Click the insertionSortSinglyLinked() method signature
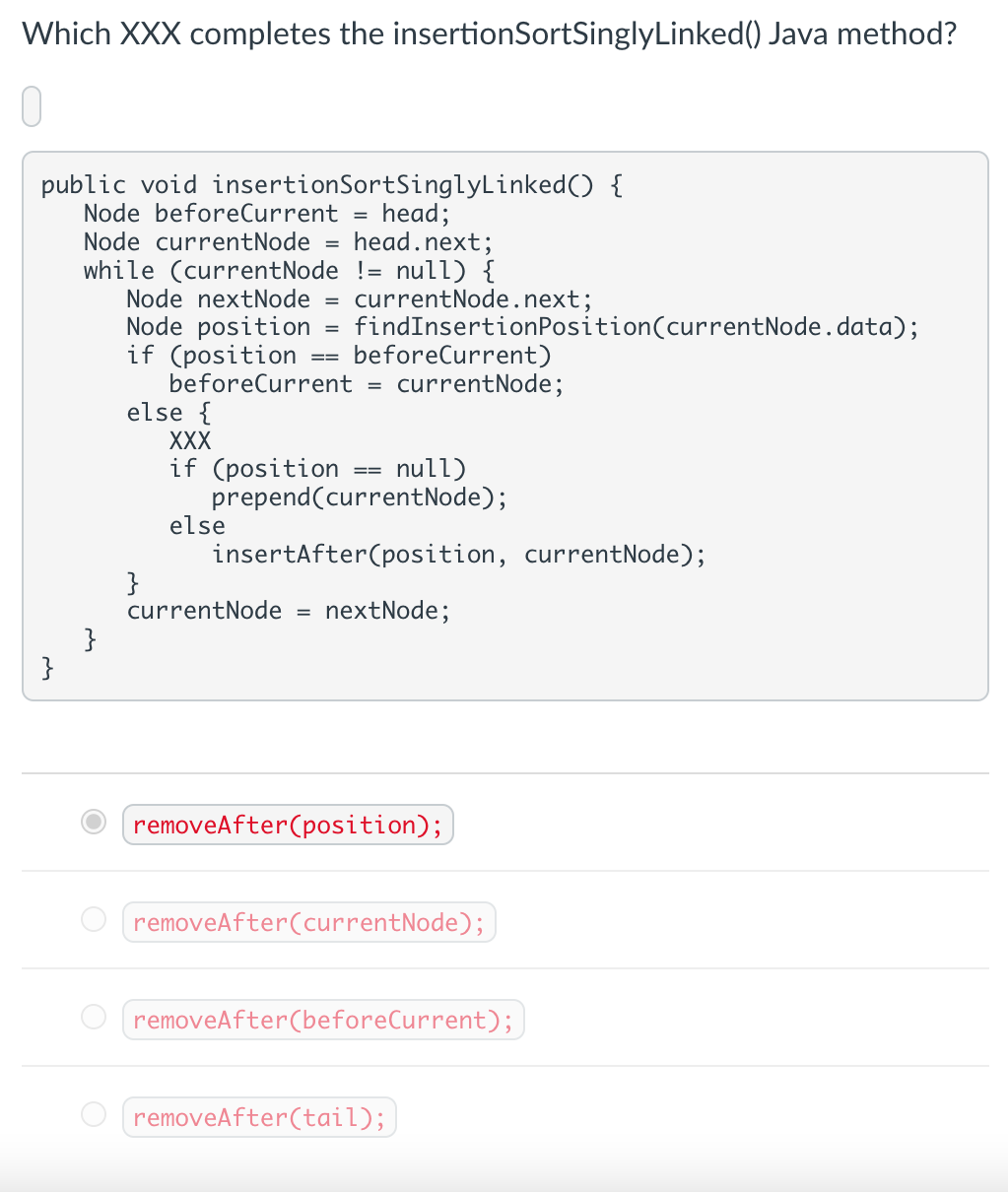 pyautogui.click(x=331, y=184)
